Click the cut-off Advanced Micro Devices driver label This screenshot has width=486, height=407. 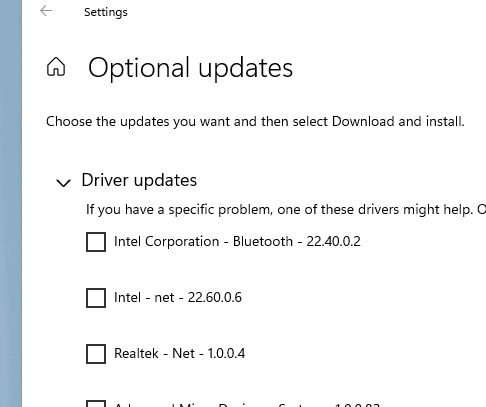coord(247,404)
